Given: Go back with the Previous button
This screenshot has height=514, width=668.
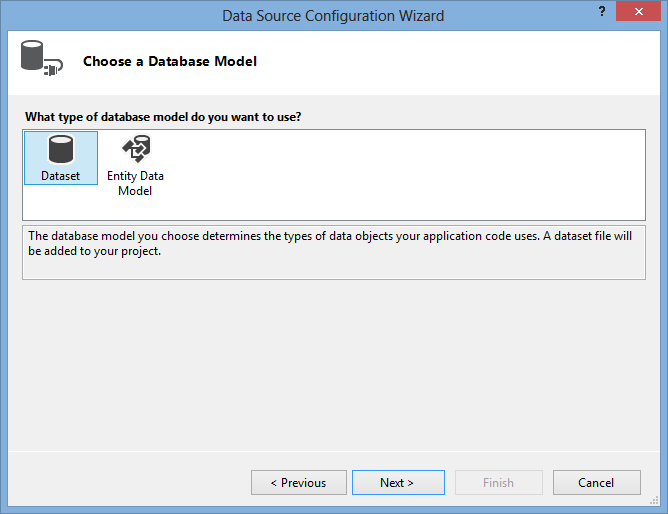Looking at the screenshot, I should pos(298,483).
